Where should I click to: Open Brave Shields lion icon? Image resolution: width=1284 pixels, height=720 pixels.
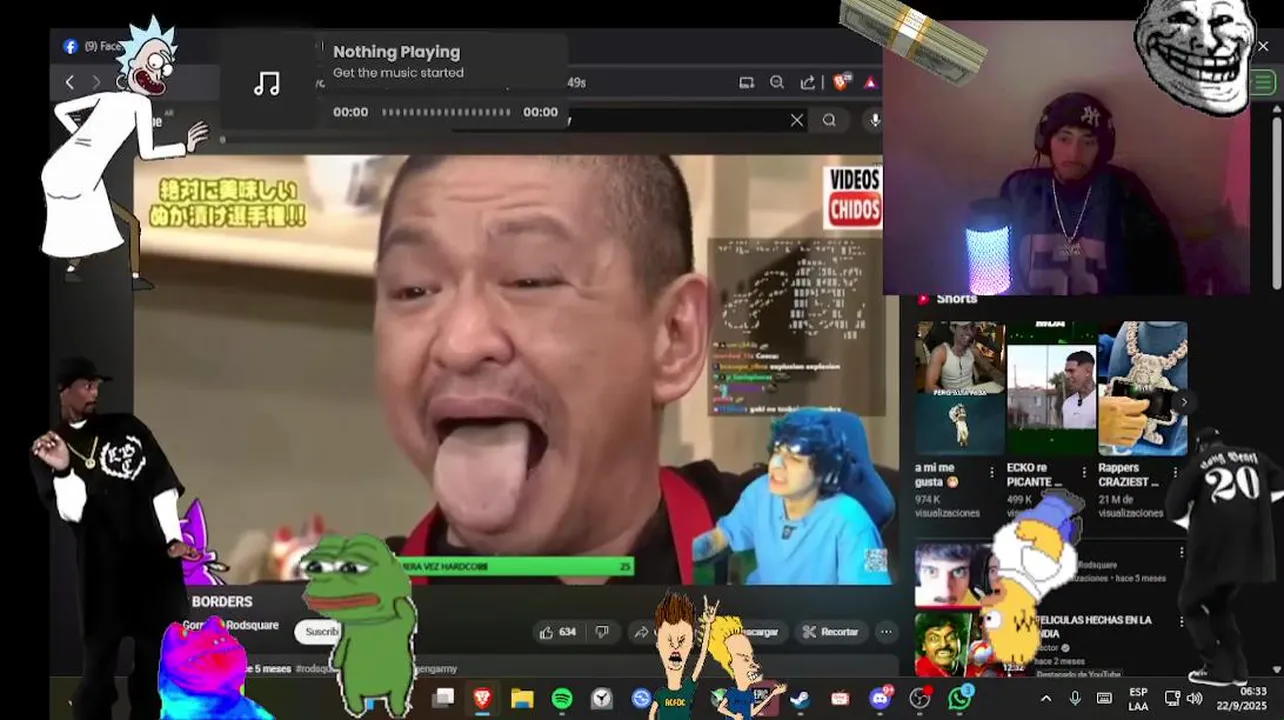tap(840, 83)
